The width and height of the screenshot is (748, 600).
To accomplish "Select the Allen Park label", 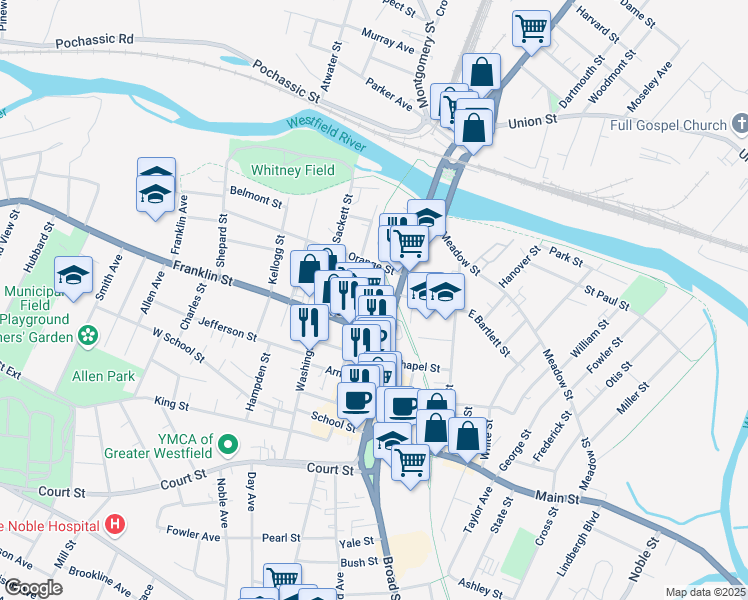I will [x=104, y=376].
